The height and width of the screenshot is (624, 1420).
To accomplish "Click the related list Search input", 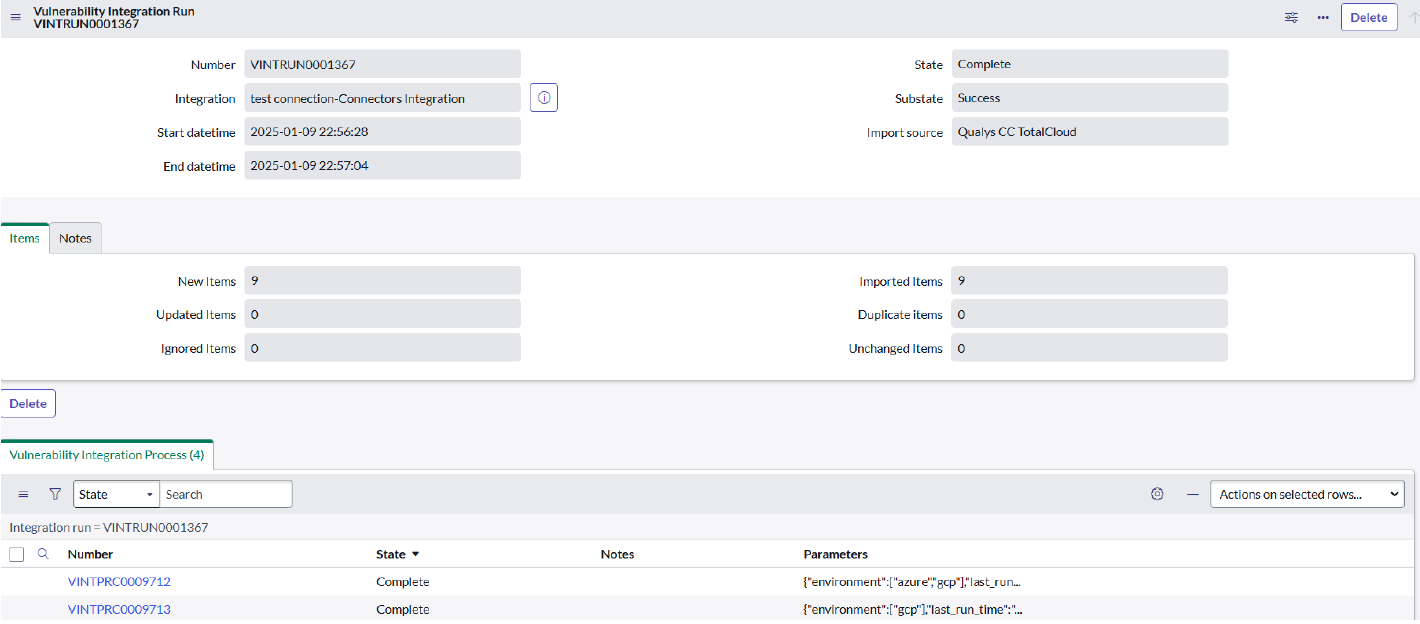I will (226, 494).
